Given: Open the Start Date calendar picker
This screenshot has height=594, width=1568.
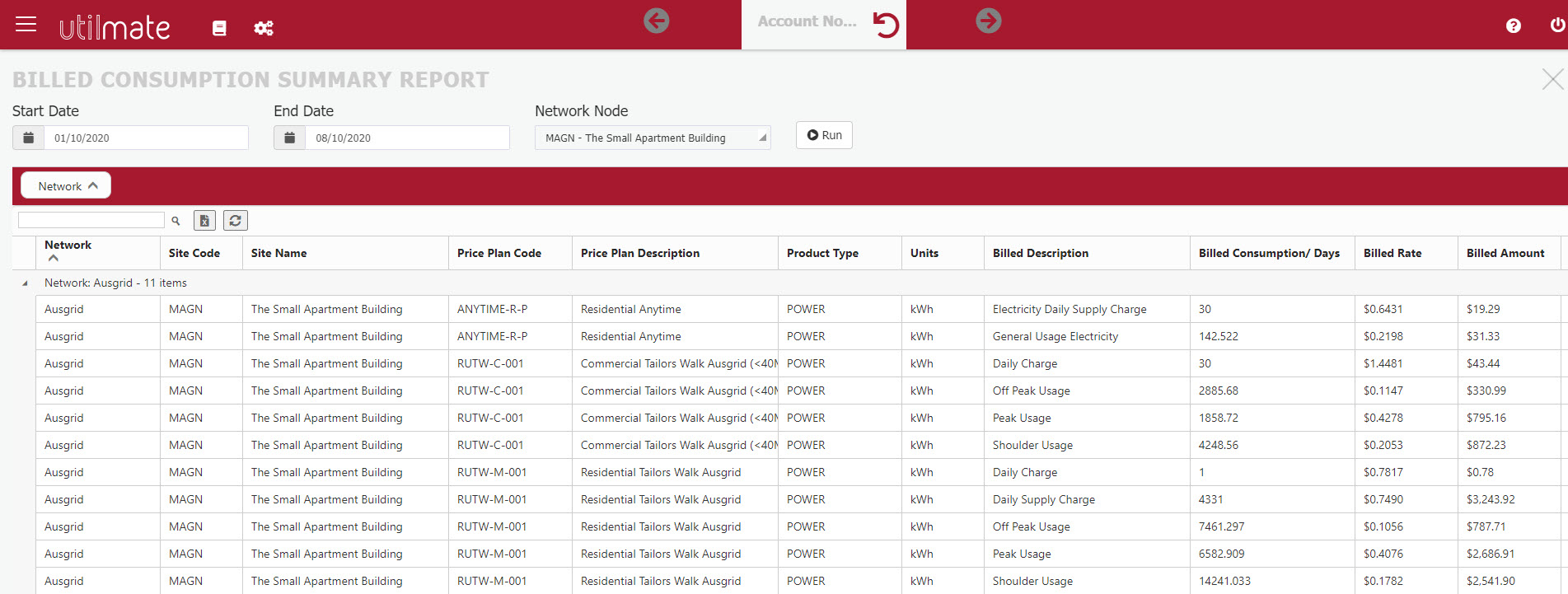Looking at the screenshot, I should coord(28,138).
